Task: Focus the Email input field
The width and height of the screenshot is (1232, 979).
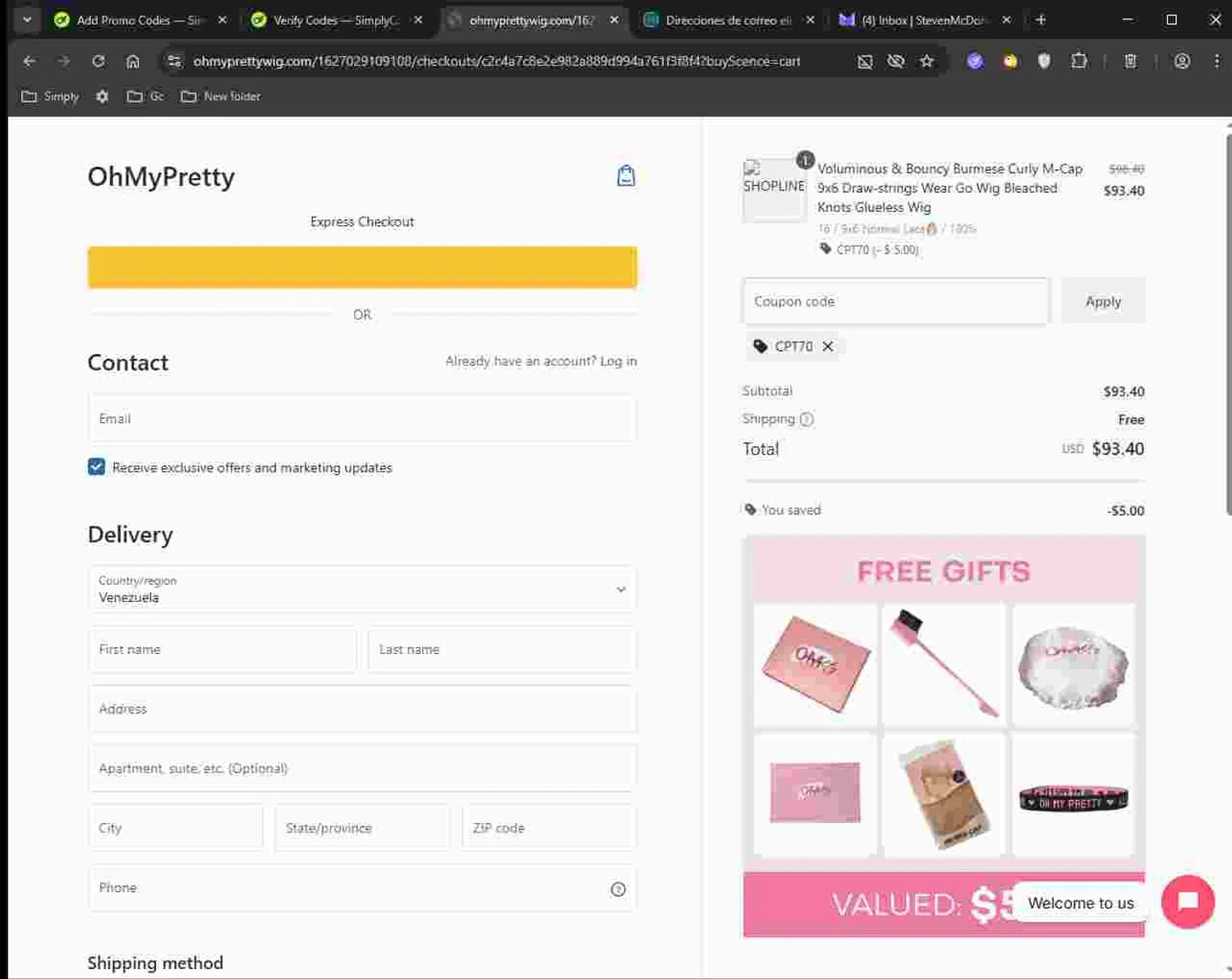Action: click(362, 419)
